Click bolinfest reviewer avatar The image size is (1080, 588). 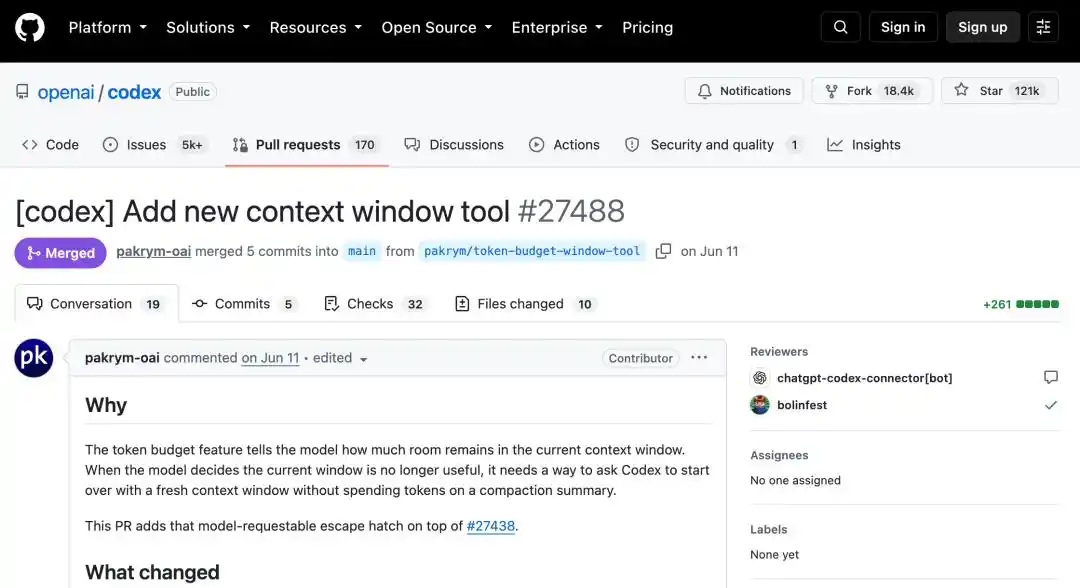760,405
